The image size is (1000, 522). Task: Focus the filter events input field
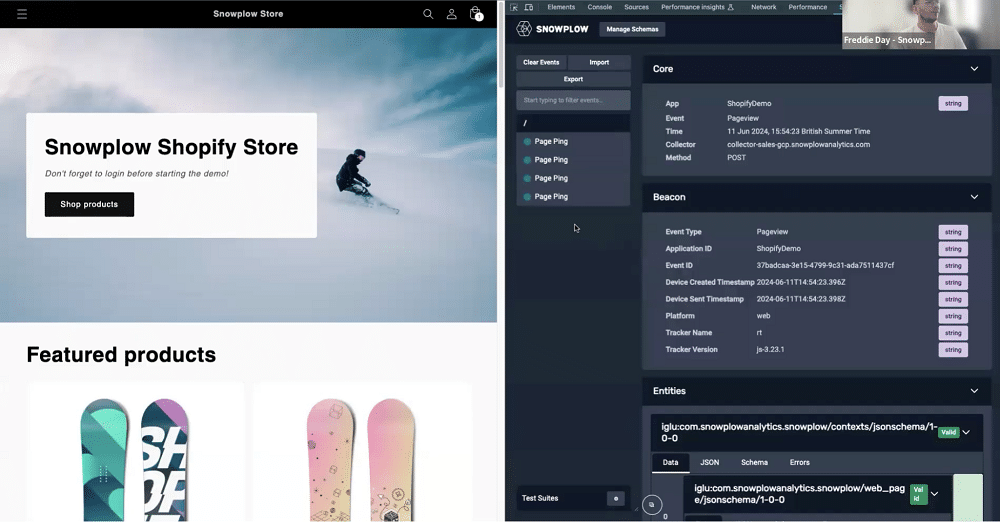(573, 100)
